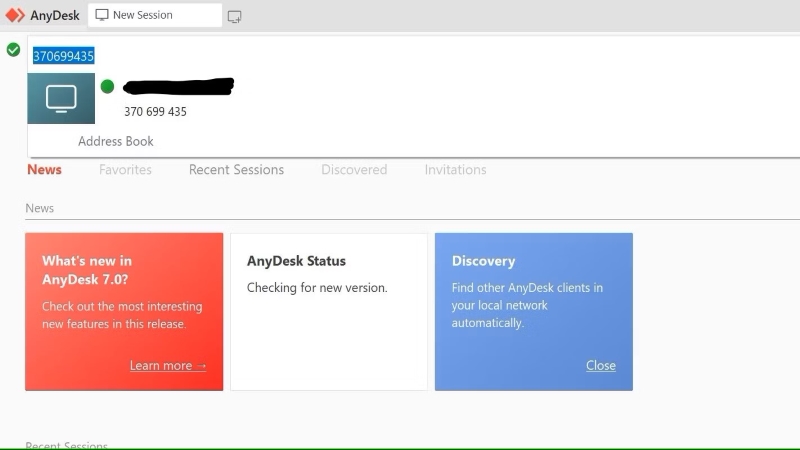The image size is (800, 450).
Task: Select the What's new in AnyDesk 7.0 card
Action: [x=124, y=312]
